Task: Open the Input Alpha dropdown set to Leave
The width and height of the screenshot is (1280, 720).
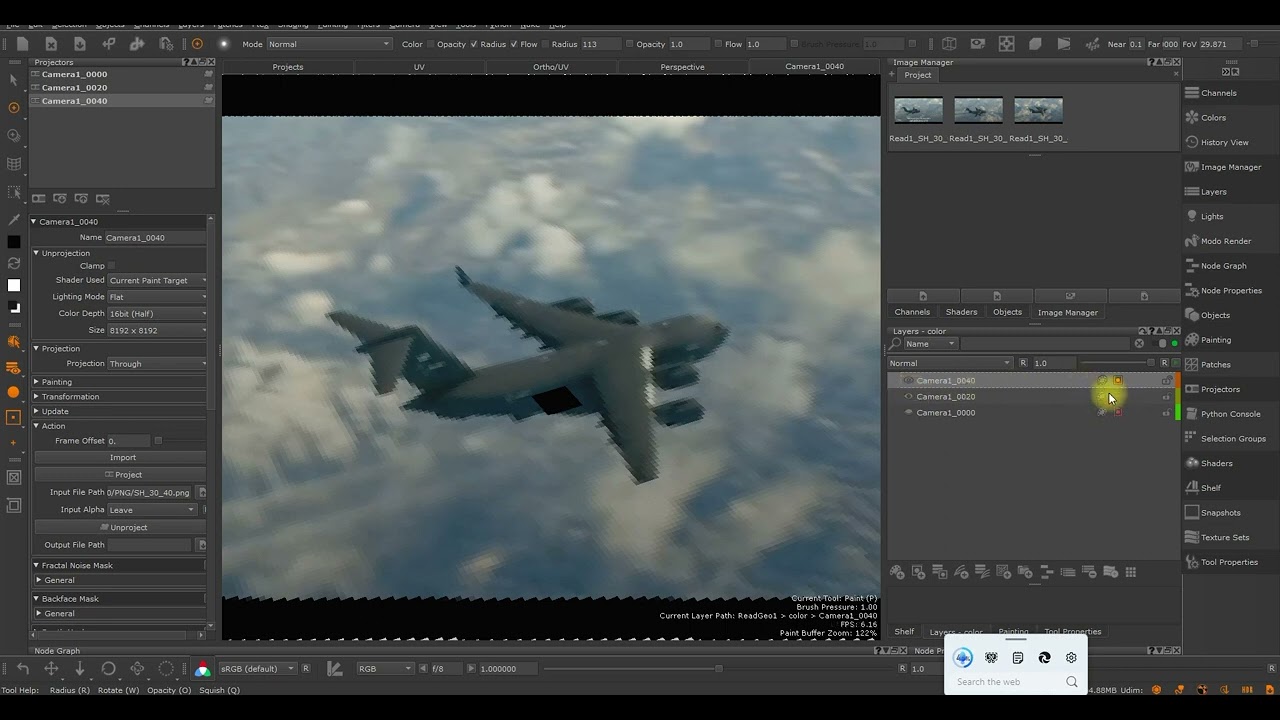Action: pyautogui.click(x=152, y=510)
